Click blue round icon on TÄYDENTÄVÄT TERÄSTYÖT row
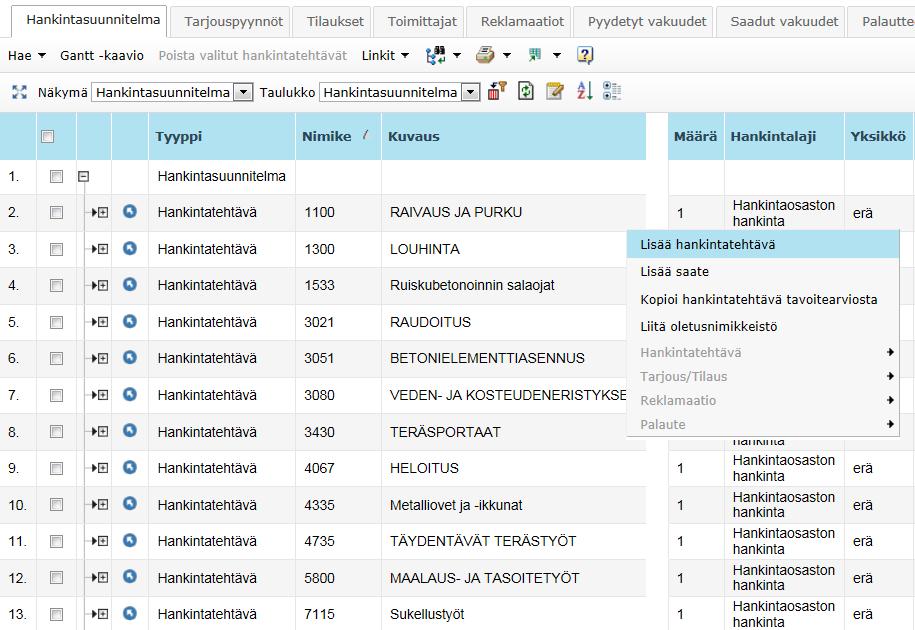The height and width of the screenshot is (630, 915). tap(130, 541)
